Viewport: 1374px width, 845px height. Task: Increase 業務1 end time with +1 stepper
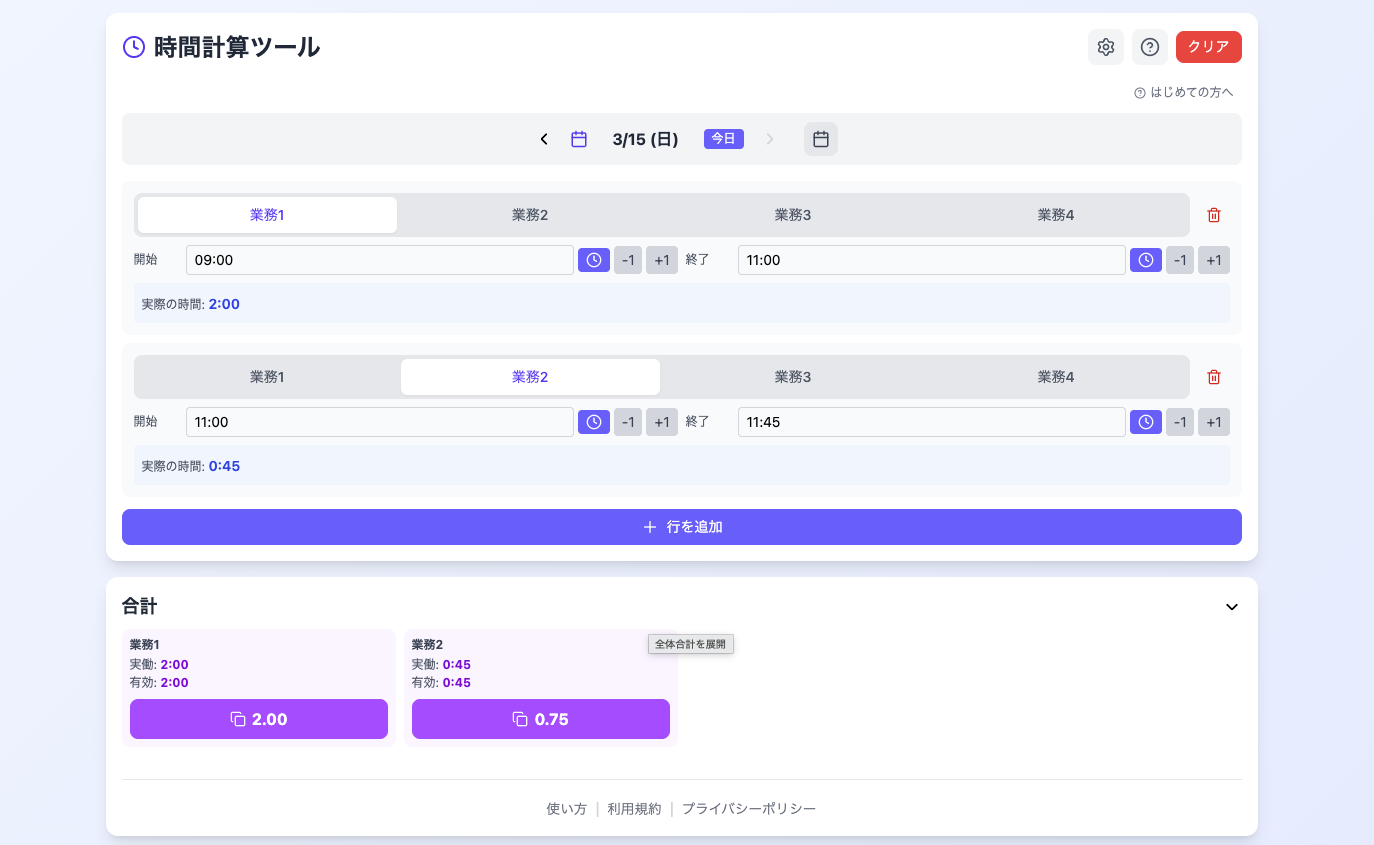click(x=1214, y=260)
